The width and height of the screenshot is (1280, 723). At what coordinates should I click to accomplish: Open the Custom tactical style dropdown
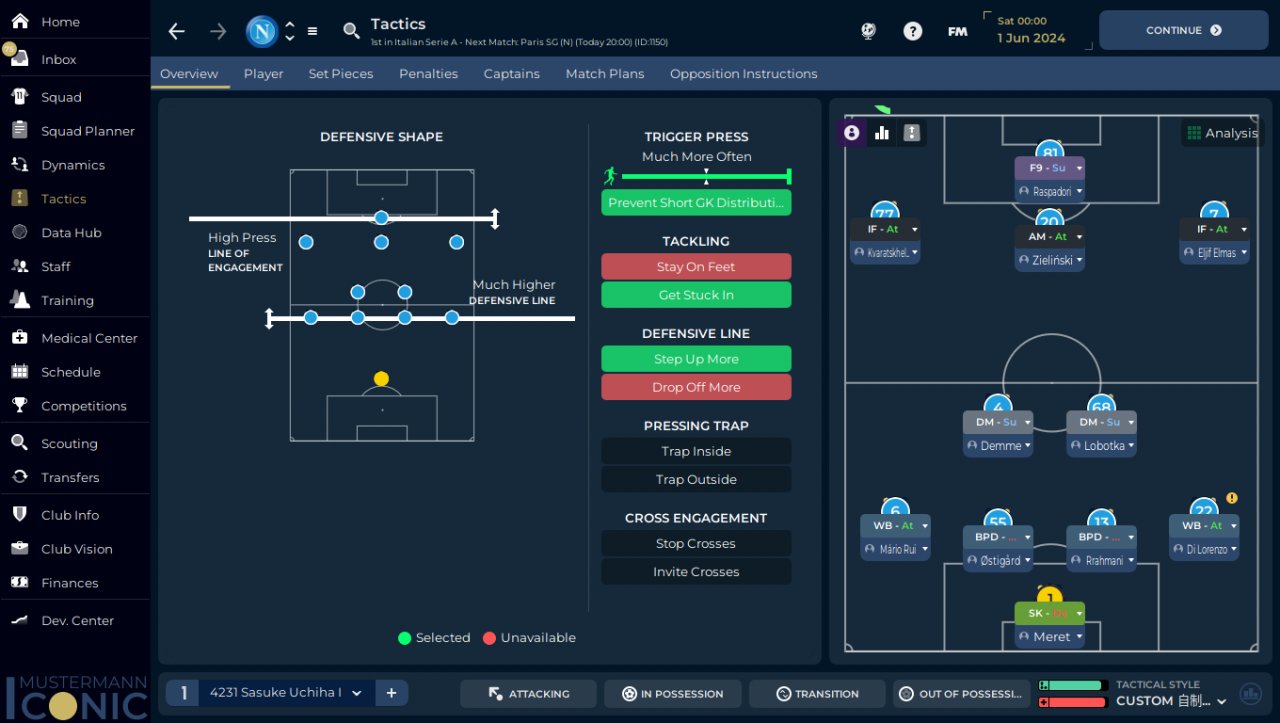pos(1172,701)
